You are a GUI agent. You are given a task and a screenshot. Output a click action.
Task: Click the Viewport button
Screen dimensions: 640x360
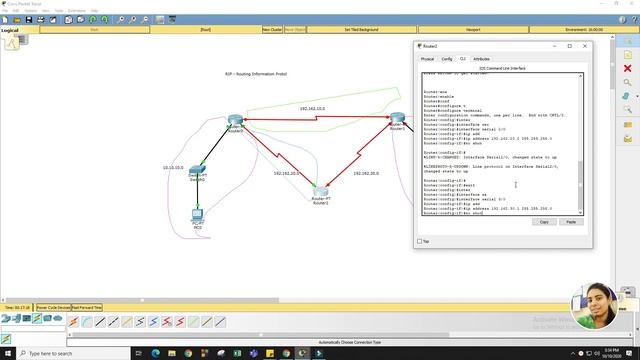pos(473,30)
